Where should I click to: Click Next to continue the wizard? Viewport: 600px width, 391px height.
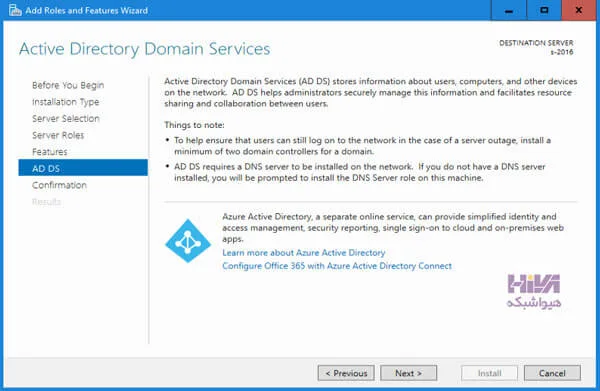point(408,373)
